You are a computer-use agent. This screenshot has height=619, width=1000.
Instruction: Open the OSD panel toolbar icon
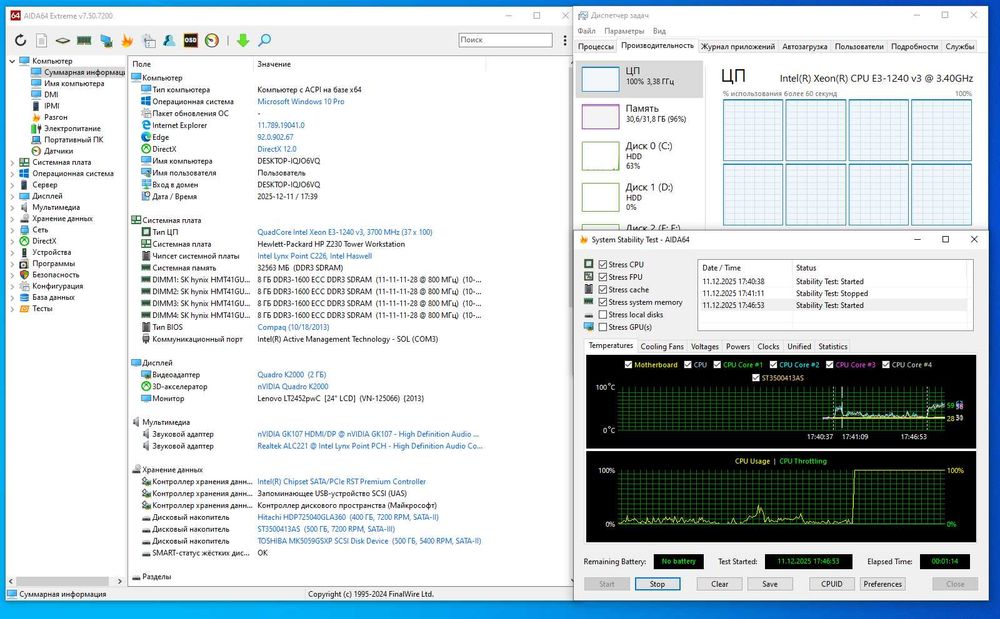tap(190, 40)
